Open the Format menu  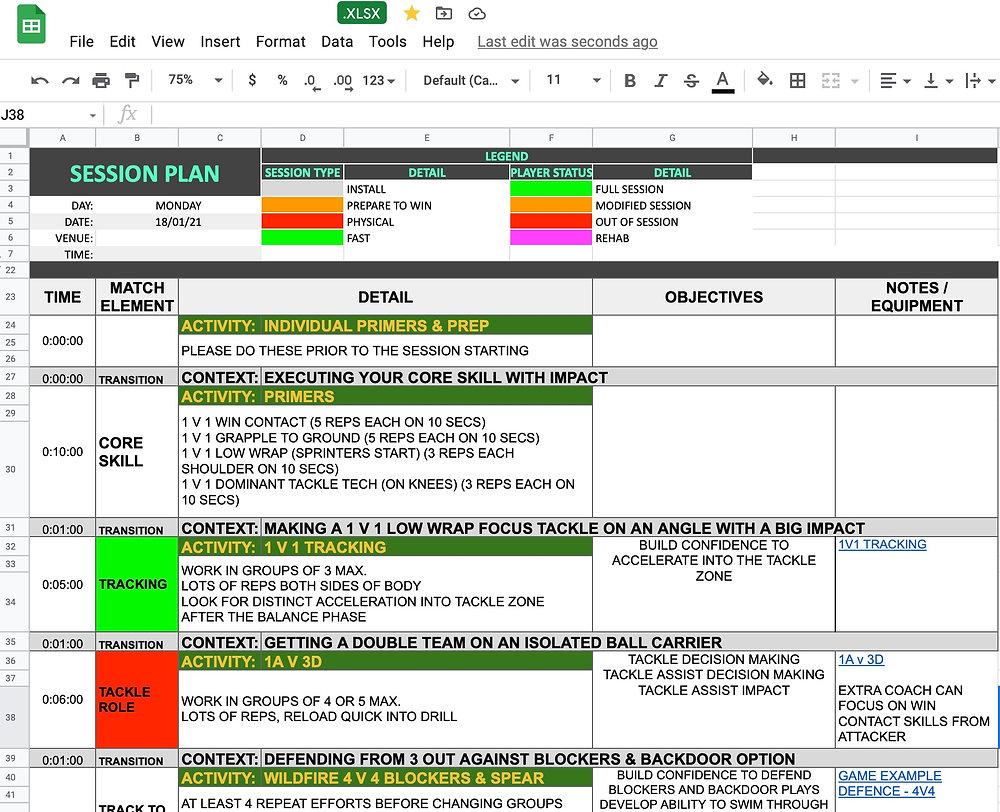coord(281,41)
